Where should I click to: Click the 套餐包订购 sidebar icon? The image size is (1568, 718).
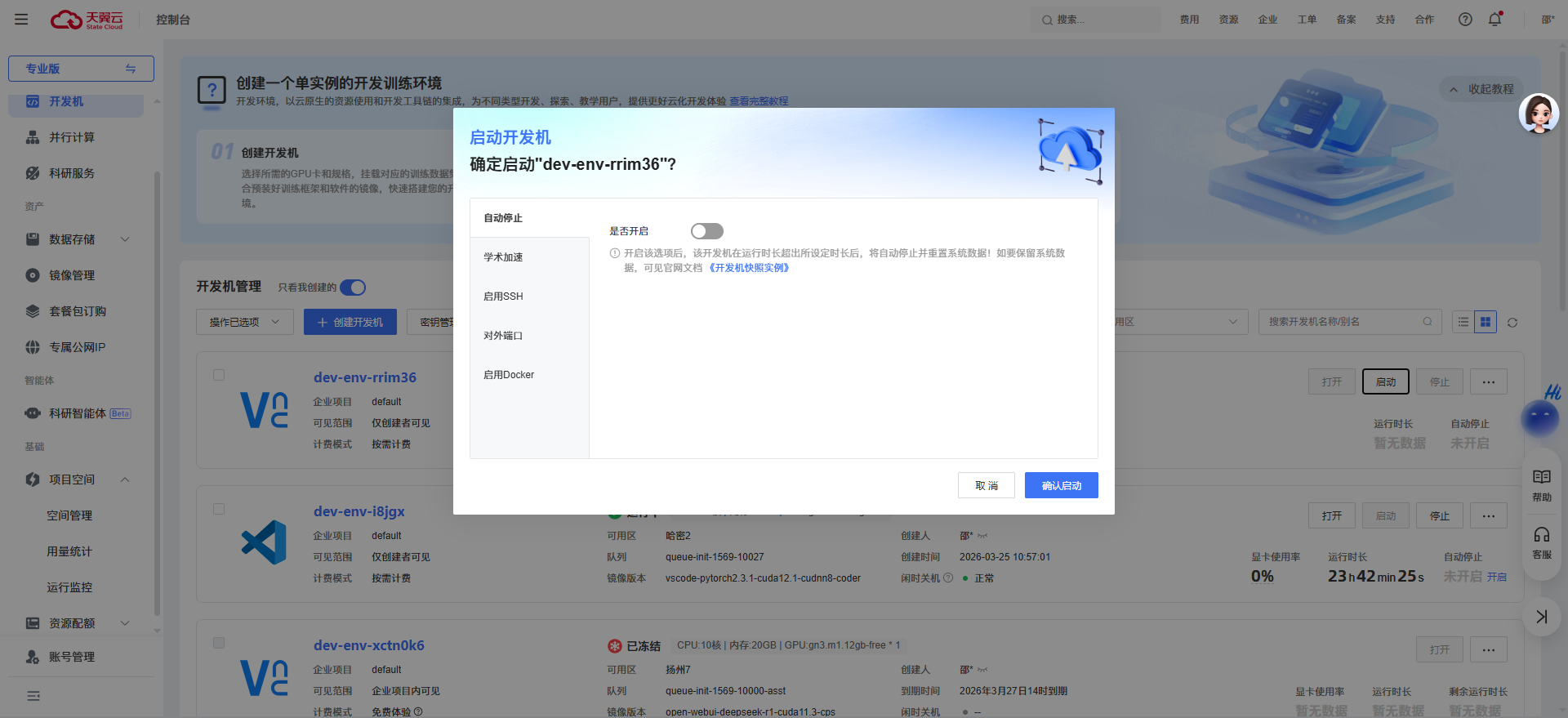[33, 311]
